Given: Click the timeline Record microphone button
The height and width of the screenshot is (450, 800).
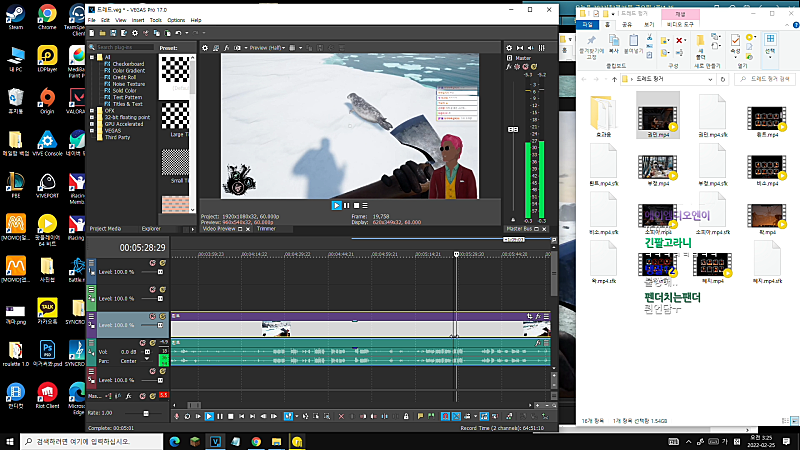Looking at the screenshot, I should tap(177, 416).
